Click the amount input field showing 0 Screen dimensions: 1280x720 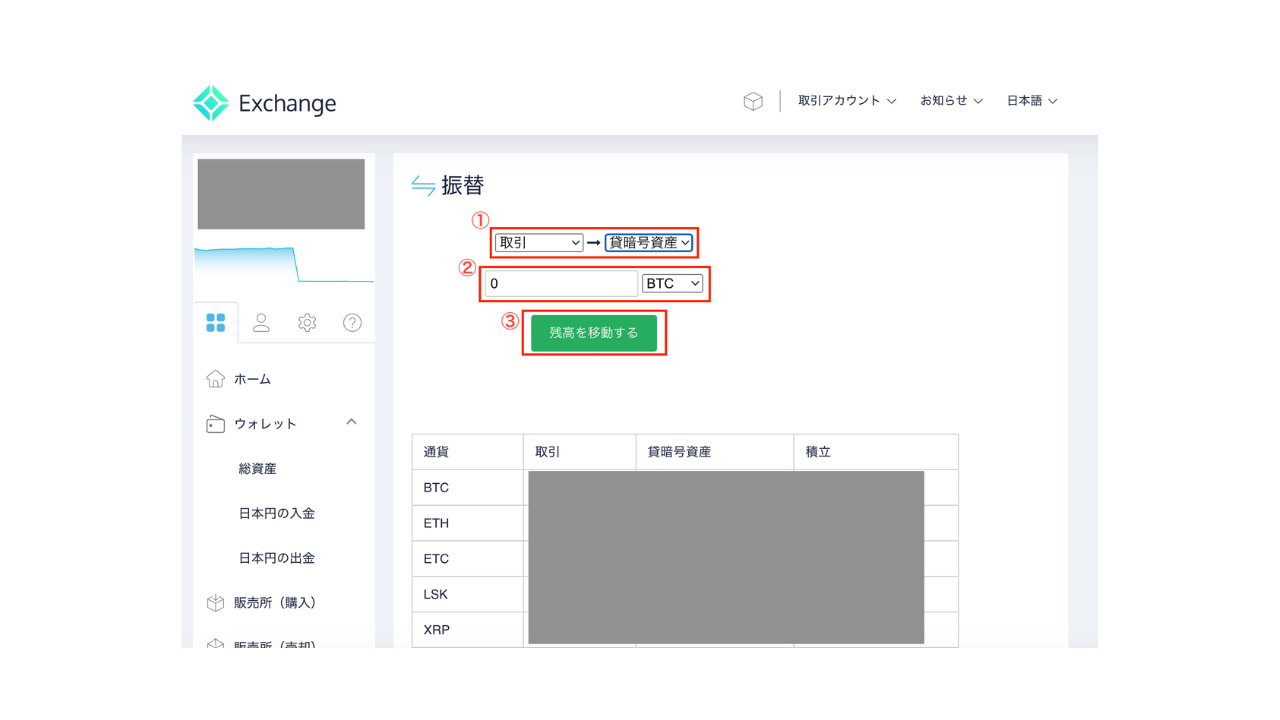tap(560, 283)
